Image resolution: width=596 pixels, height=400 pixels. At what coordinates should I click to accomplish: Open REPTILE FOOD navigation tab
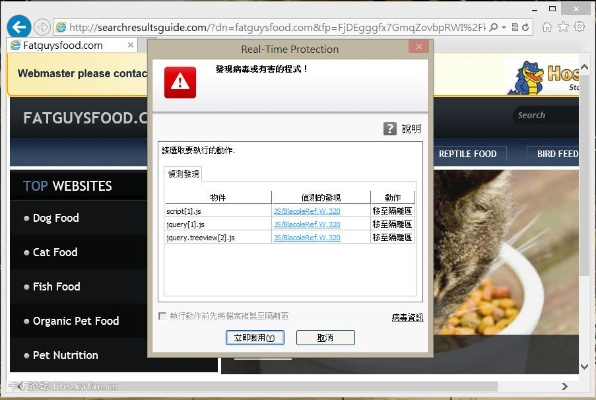pyautogui.click(x=468, y=154)
